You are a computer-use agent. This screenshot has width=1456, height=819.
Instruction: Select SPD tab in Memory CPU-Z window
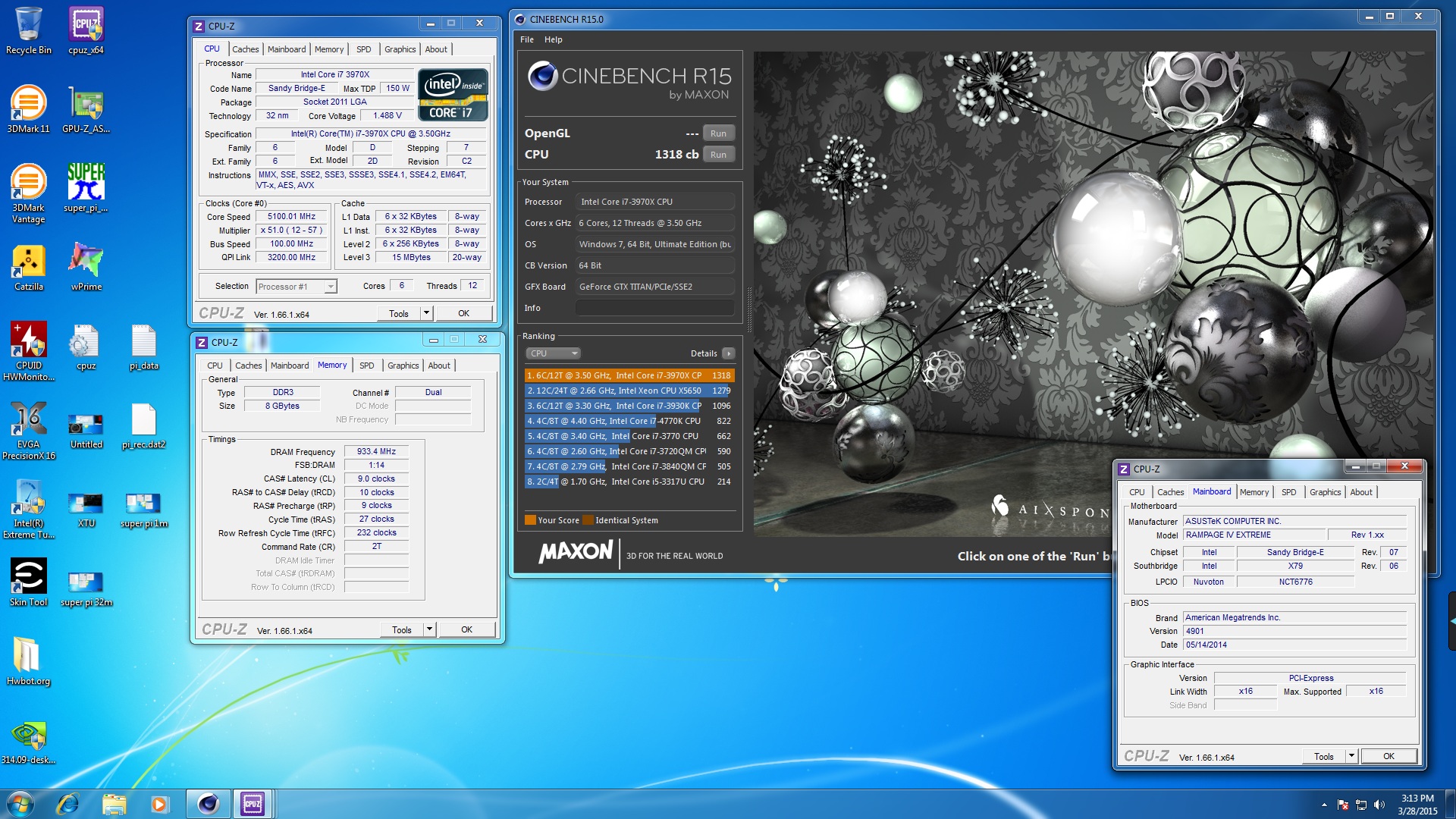point(366,366)
